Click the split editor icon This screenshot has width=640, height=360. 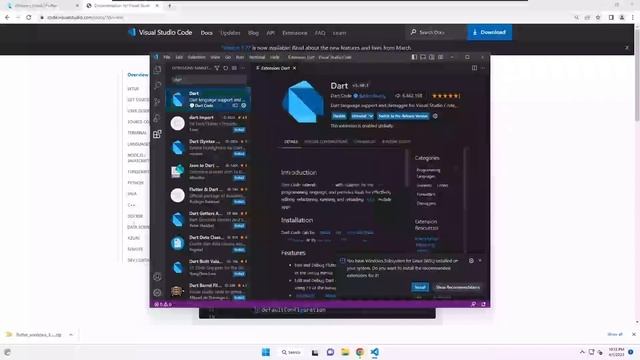point(474,68)
